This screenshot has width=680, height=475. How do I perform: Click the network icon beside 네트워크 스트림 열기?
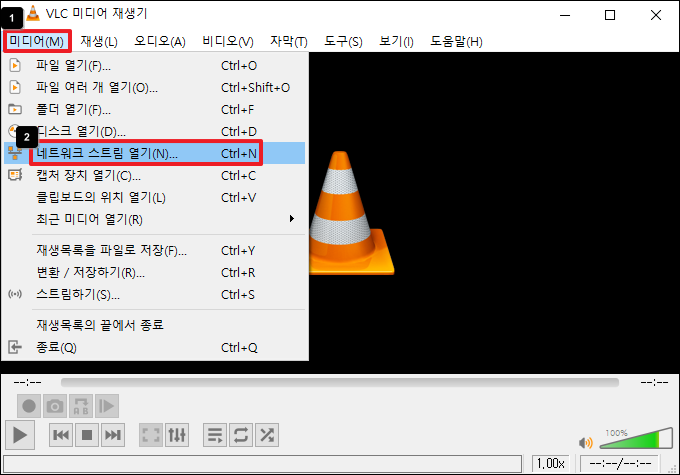click(x=15, y=153)
